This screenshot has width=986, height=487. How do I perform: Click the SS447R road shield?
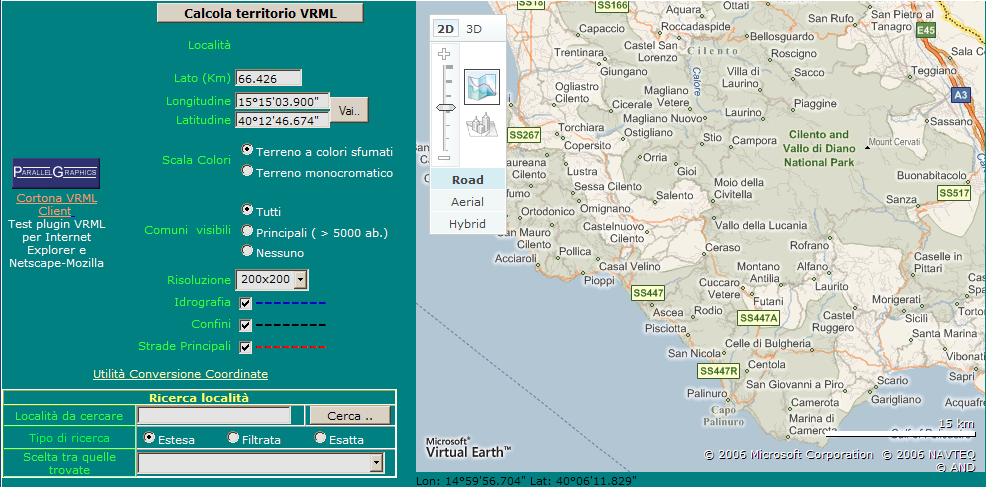[718, 371]
